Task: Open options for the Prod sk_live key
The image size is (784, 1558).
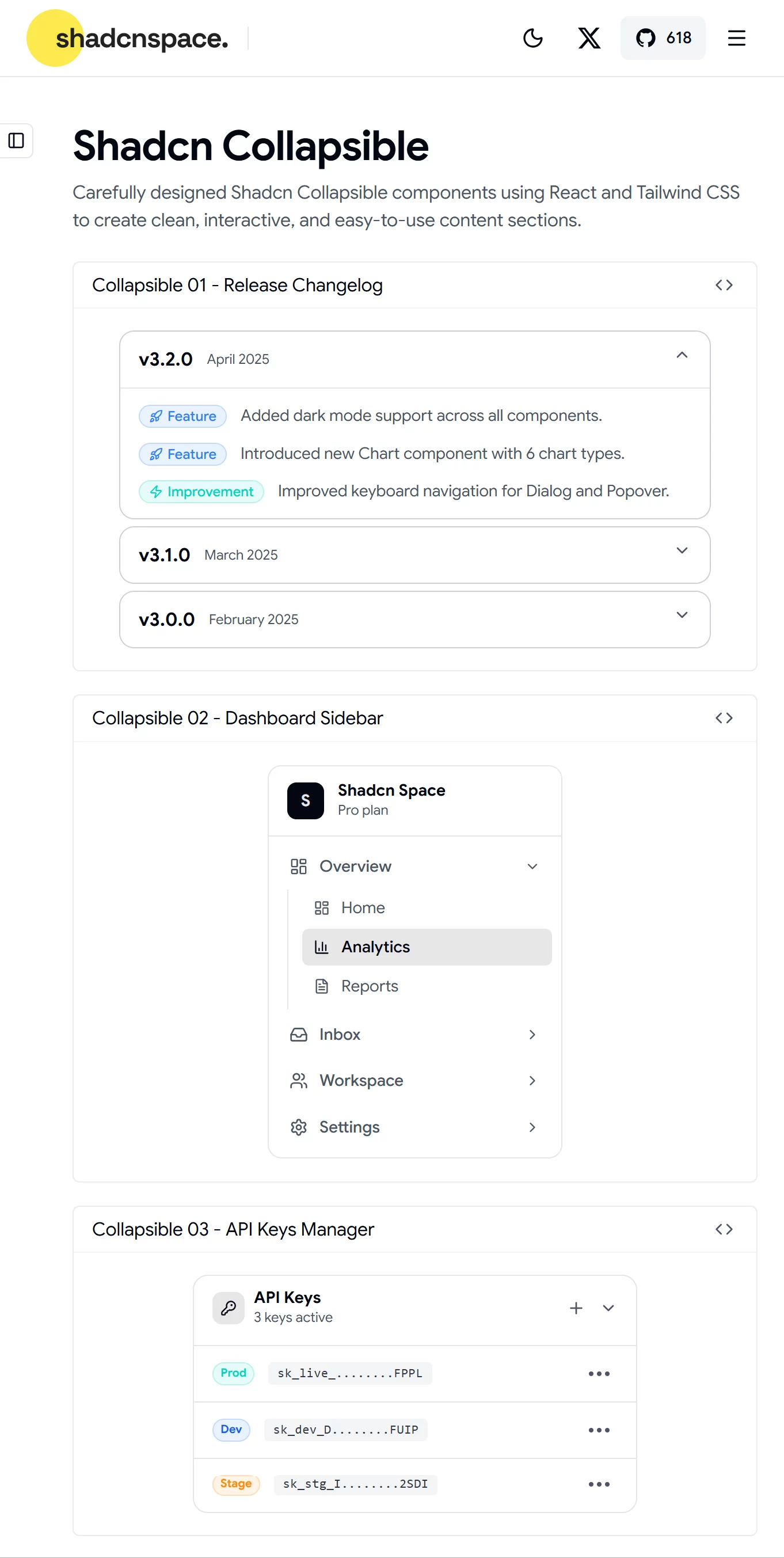Action: (599, 1373)
